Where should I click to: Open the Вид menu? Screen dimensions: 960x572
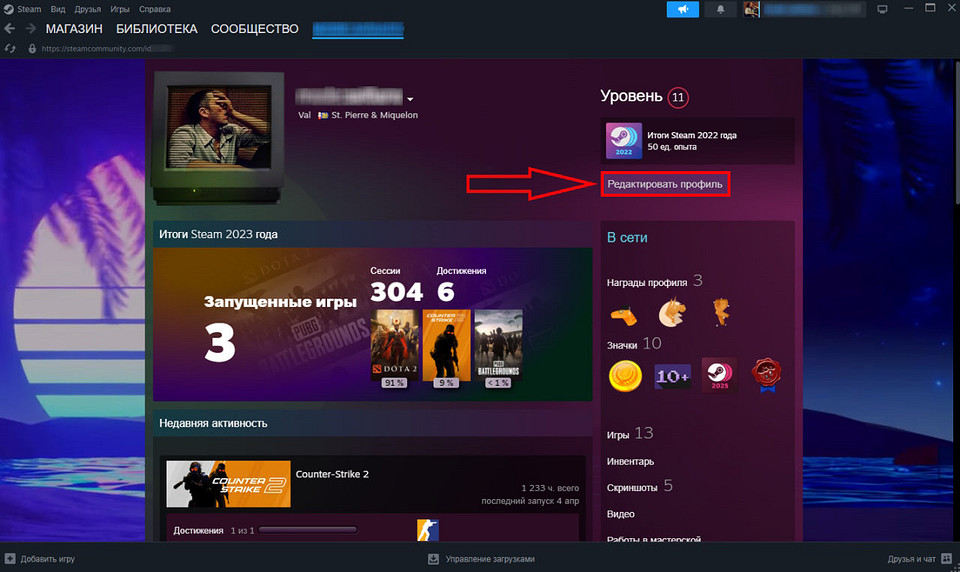tap(58, 9)
